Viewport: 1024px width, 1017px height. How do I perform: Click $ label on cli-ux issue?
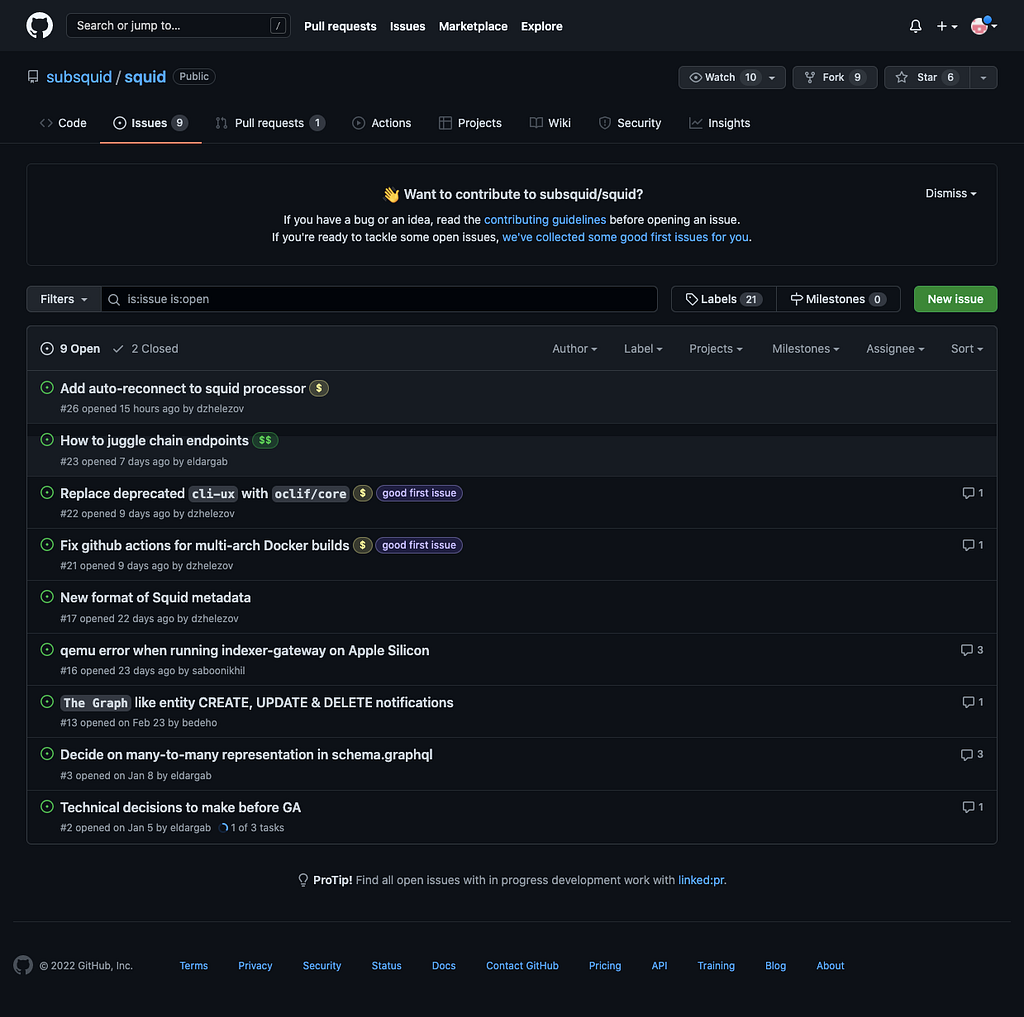362,493
